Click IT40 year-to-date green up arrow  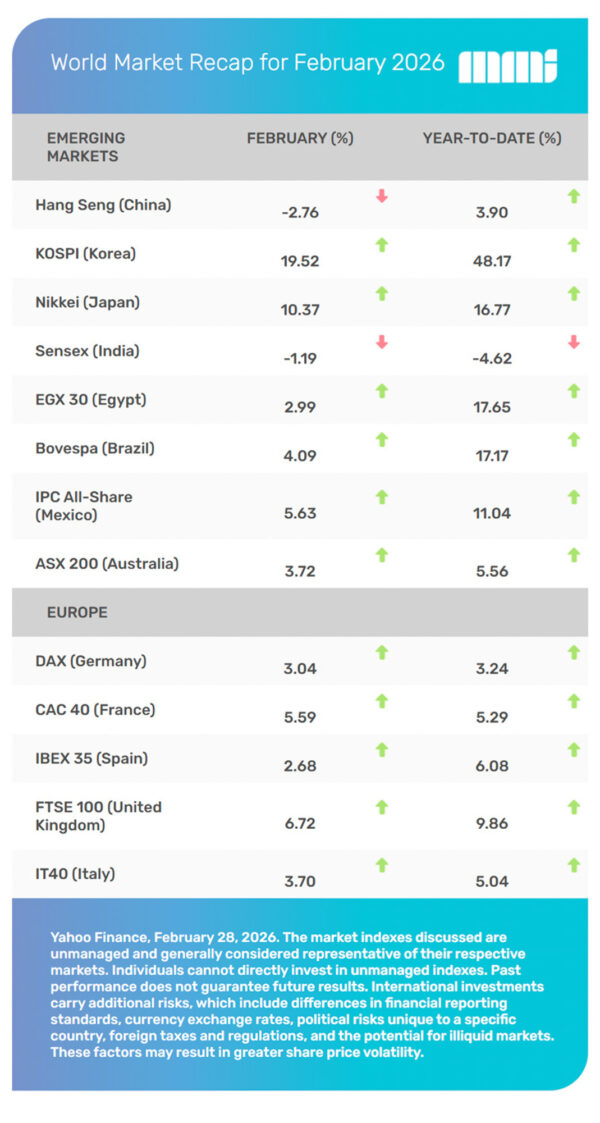[x=573, y=865]
